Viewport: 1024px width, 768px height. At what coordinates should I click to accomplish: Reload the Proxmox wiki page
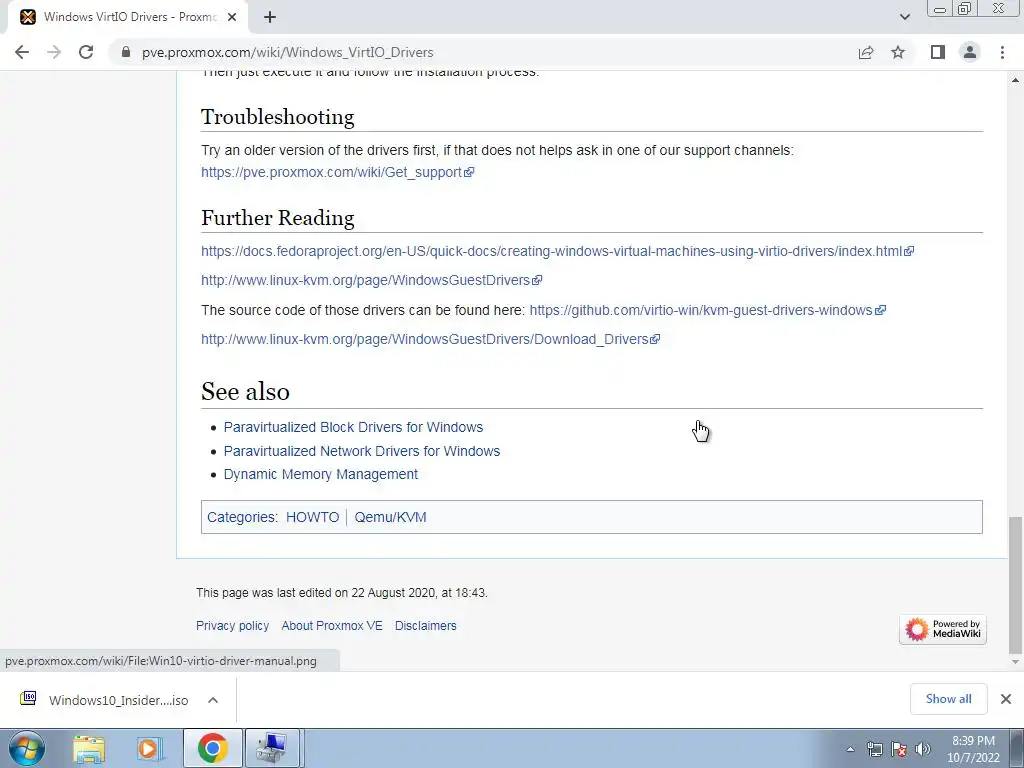coord(86,52)
